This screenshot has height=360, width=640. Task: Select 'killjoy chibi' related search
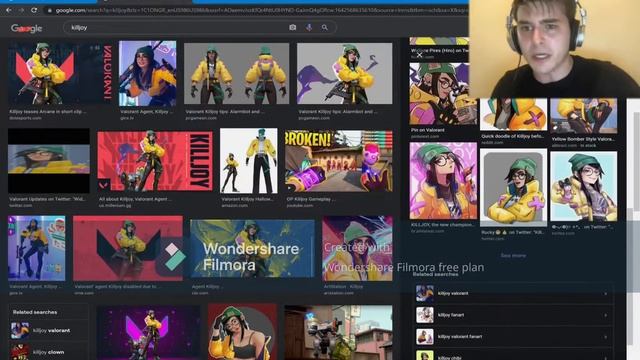[x=449, y=358]
